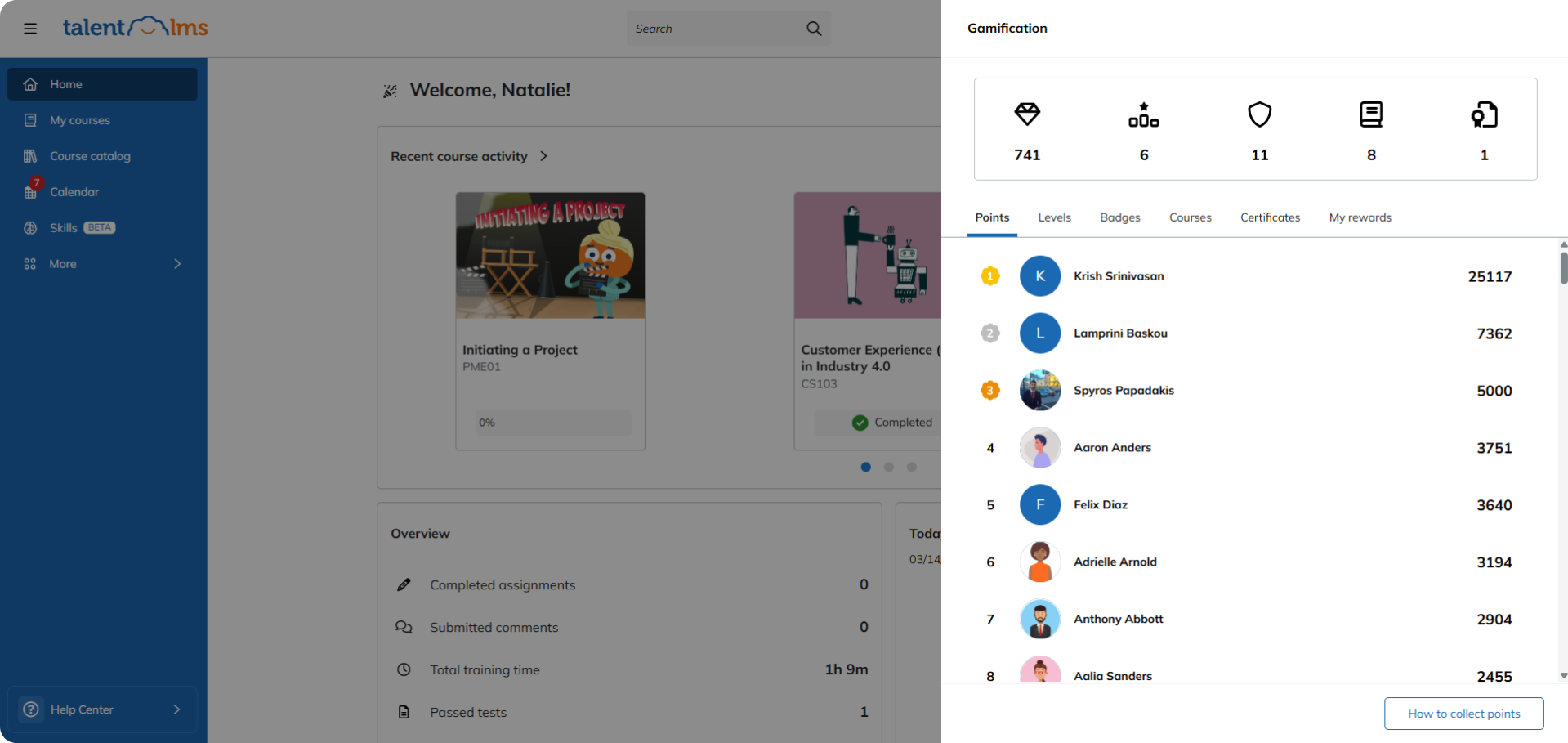Click the shield badges icon
1568x743 pixels.
(1259, 114)
